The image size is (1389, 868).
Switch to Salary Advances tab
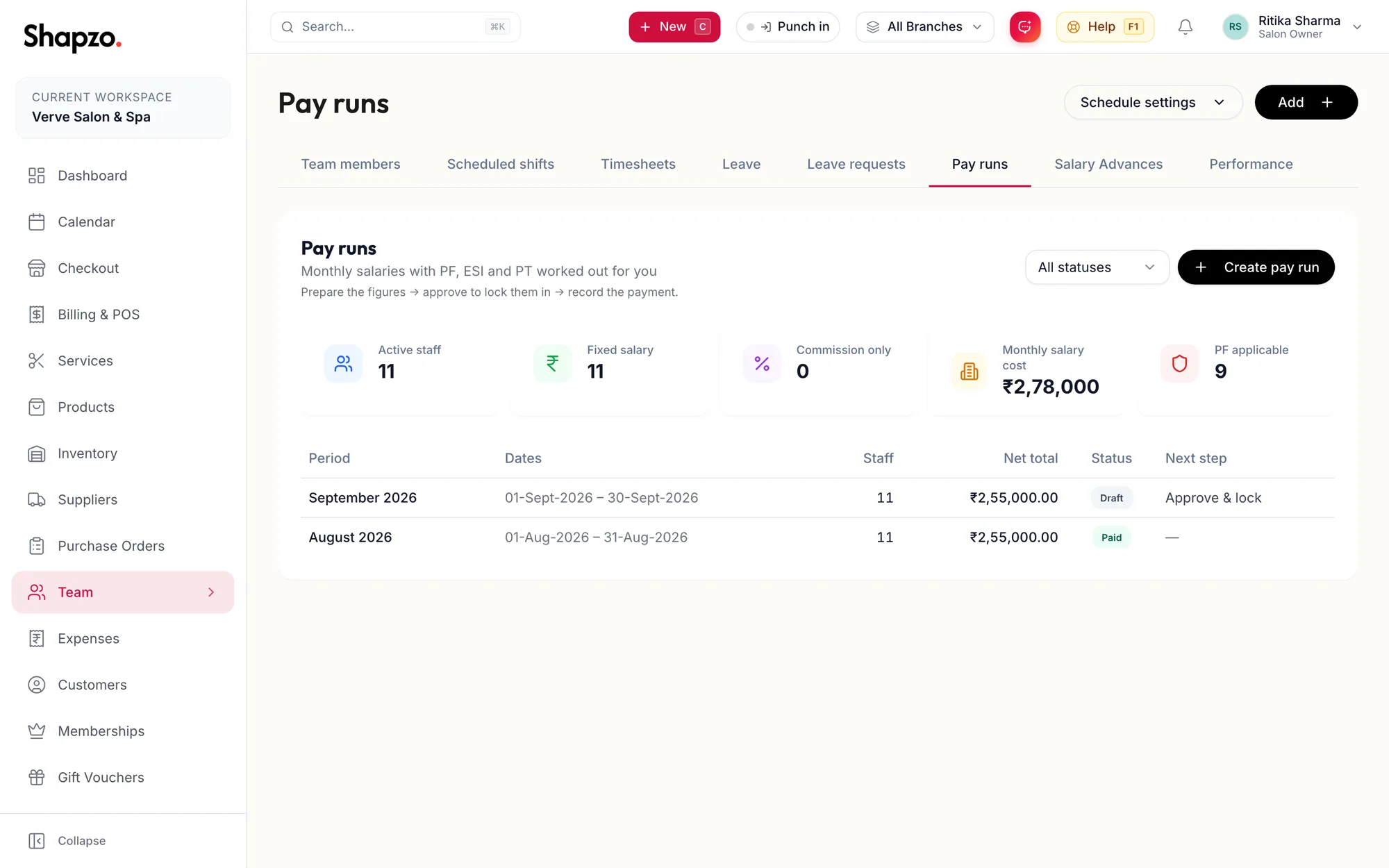pos(1108,165)
